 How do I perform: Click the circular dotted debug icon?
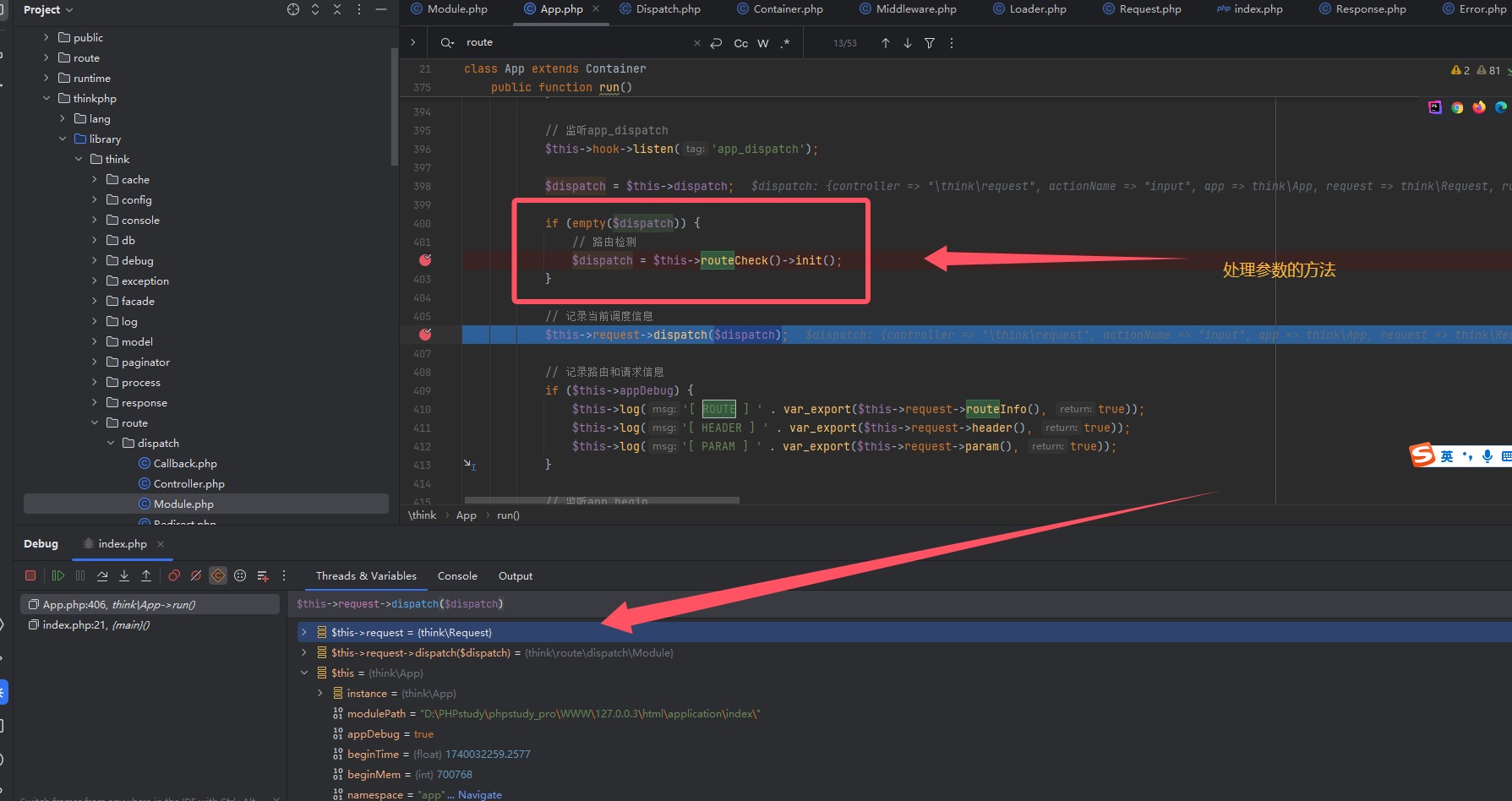240,575
